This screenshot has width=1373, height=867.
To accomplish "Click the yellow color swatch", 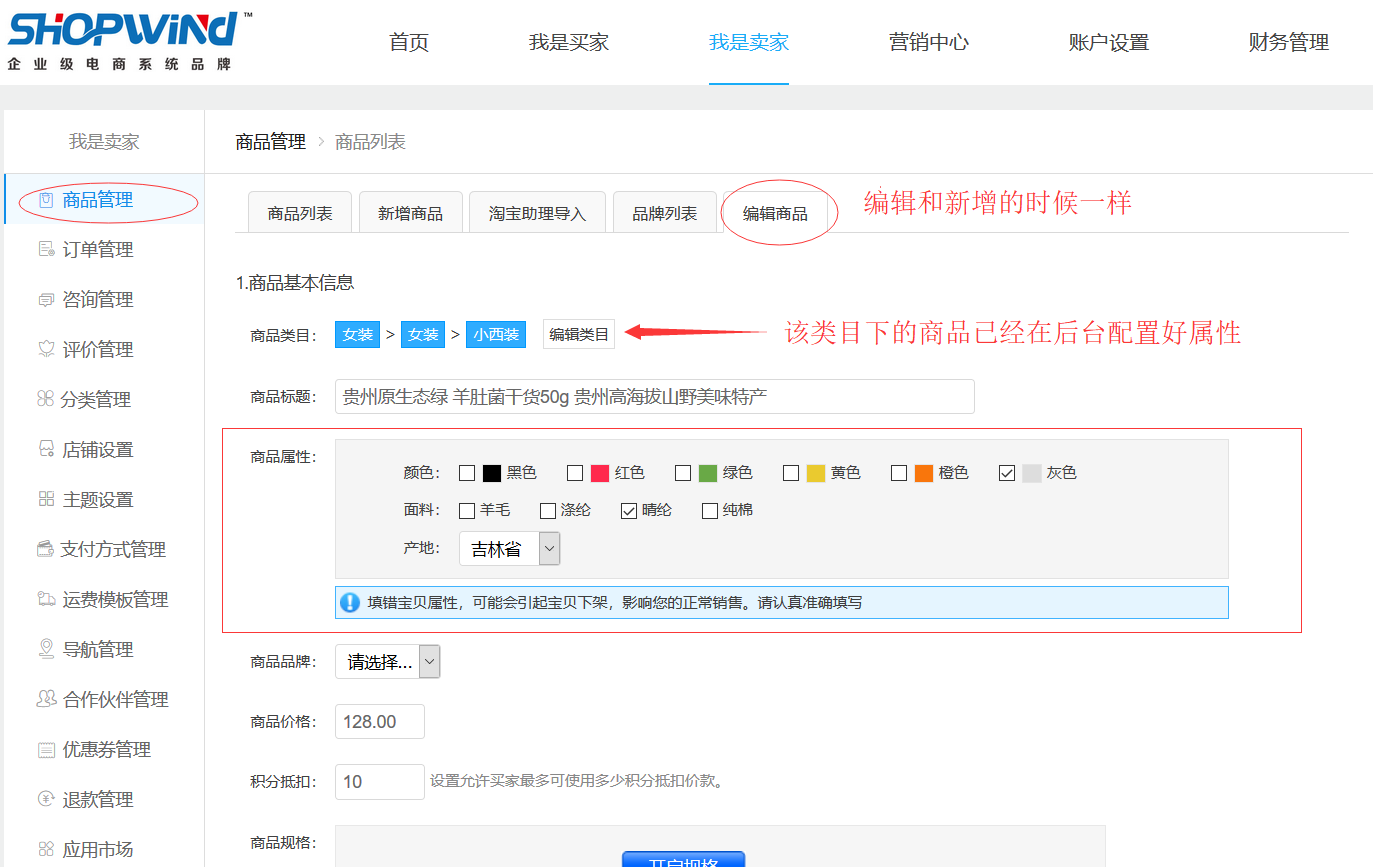I will (816, 473).
